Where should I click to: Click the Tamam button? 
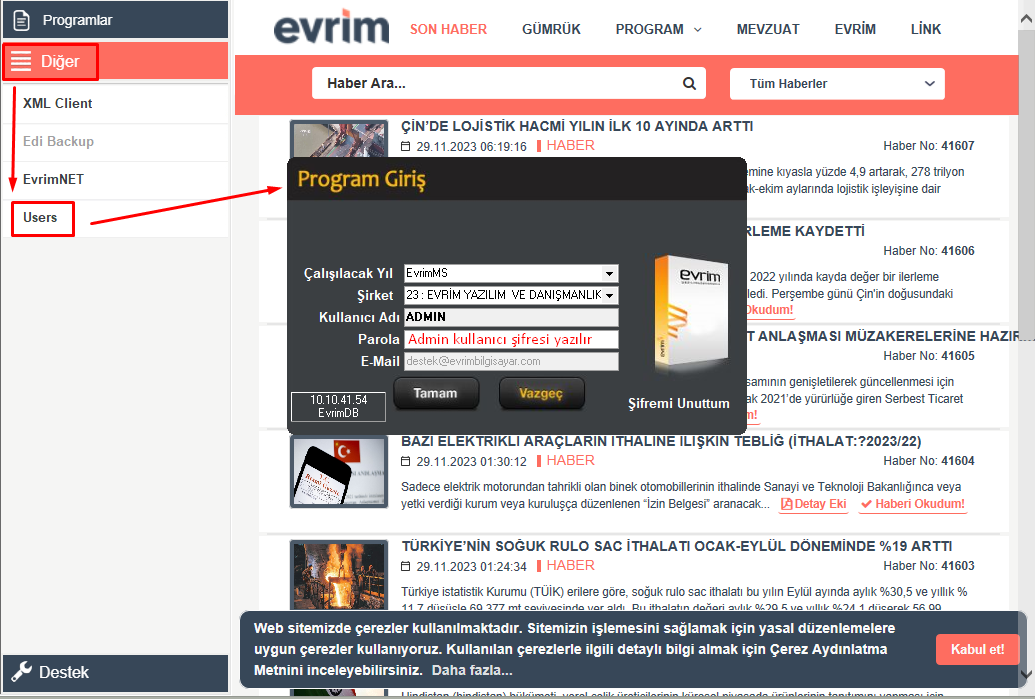click(436, 393)
